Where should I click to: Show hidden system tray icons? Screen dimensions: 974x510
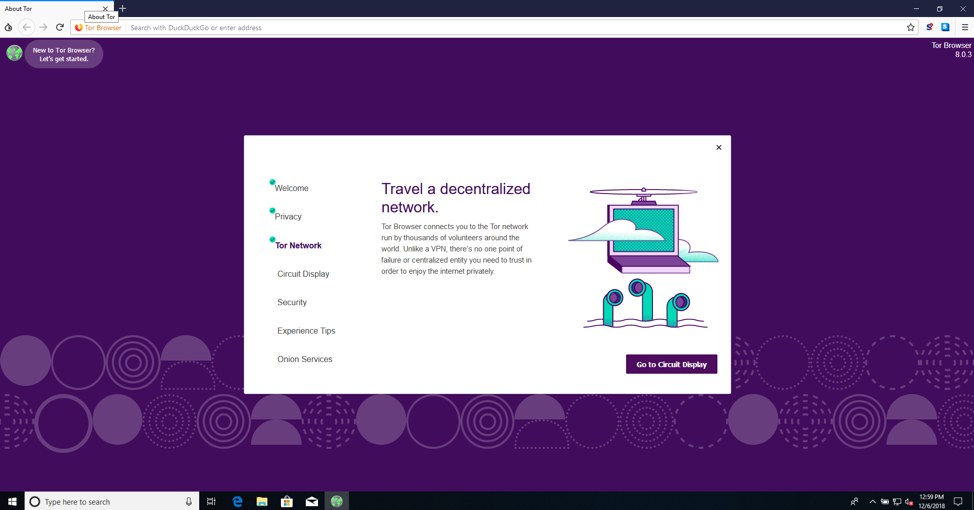click(x=872, y=502)
